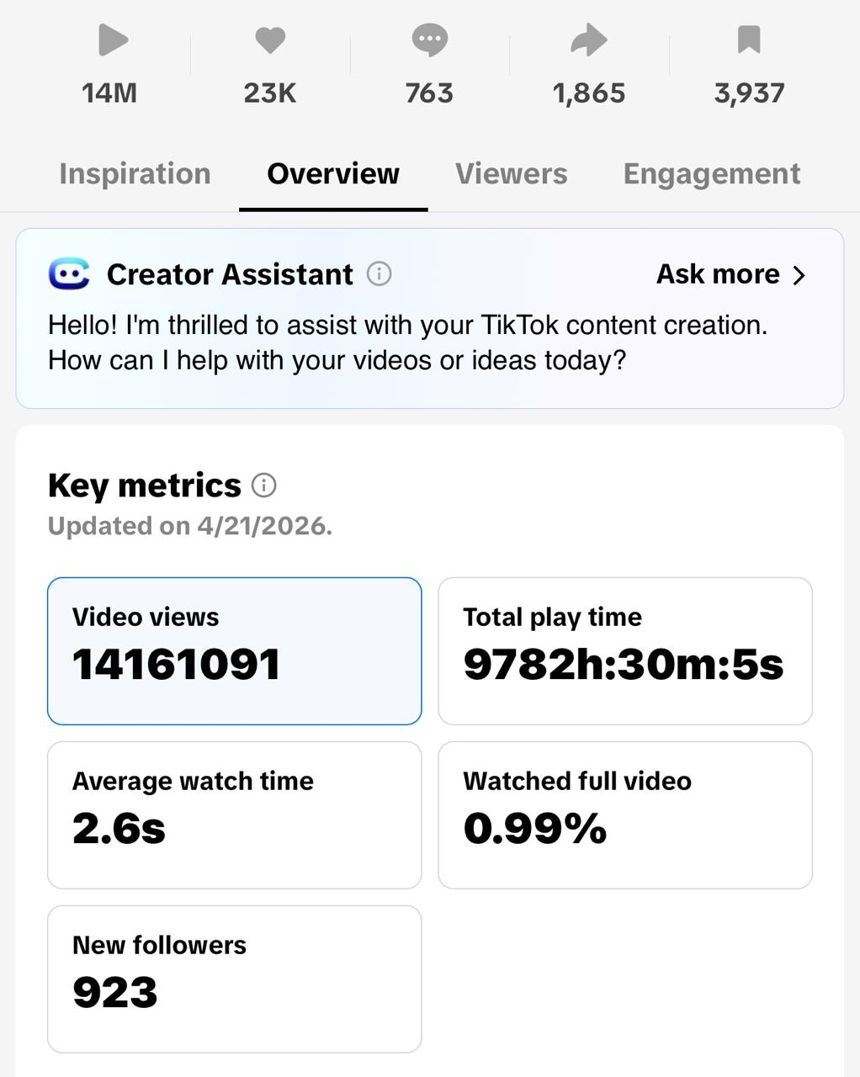Select the Watched full video card
The width and height of the screenshot is (860, 1077).
(x=625, y=815)
